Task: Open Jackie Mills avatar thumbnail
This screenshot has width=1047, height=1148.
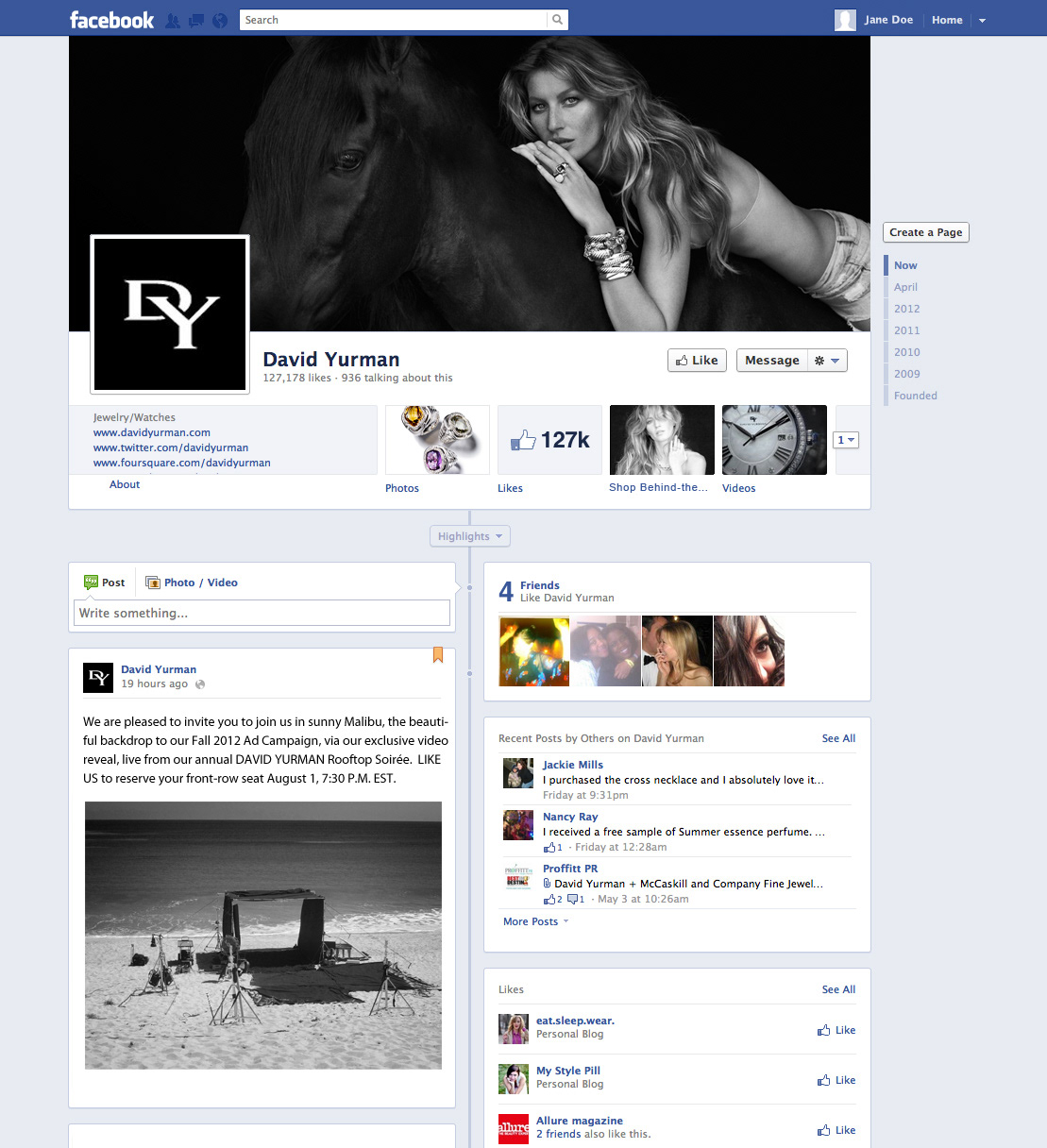Action: point(518,773)
